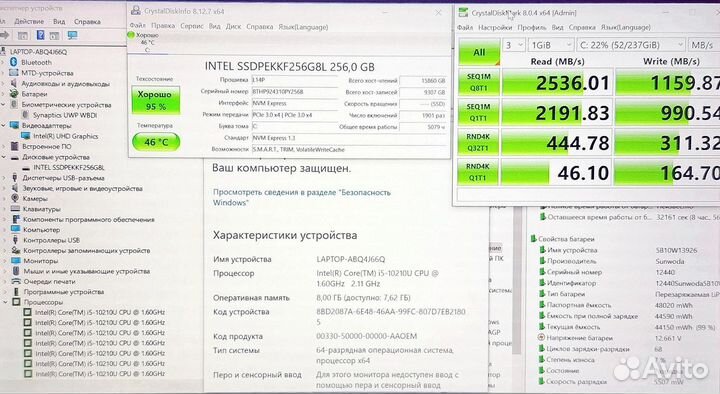Open Профиль menu in CrystalDiskMark
The height and width of the screenshot is (394, 720).
tap(531, 28)
